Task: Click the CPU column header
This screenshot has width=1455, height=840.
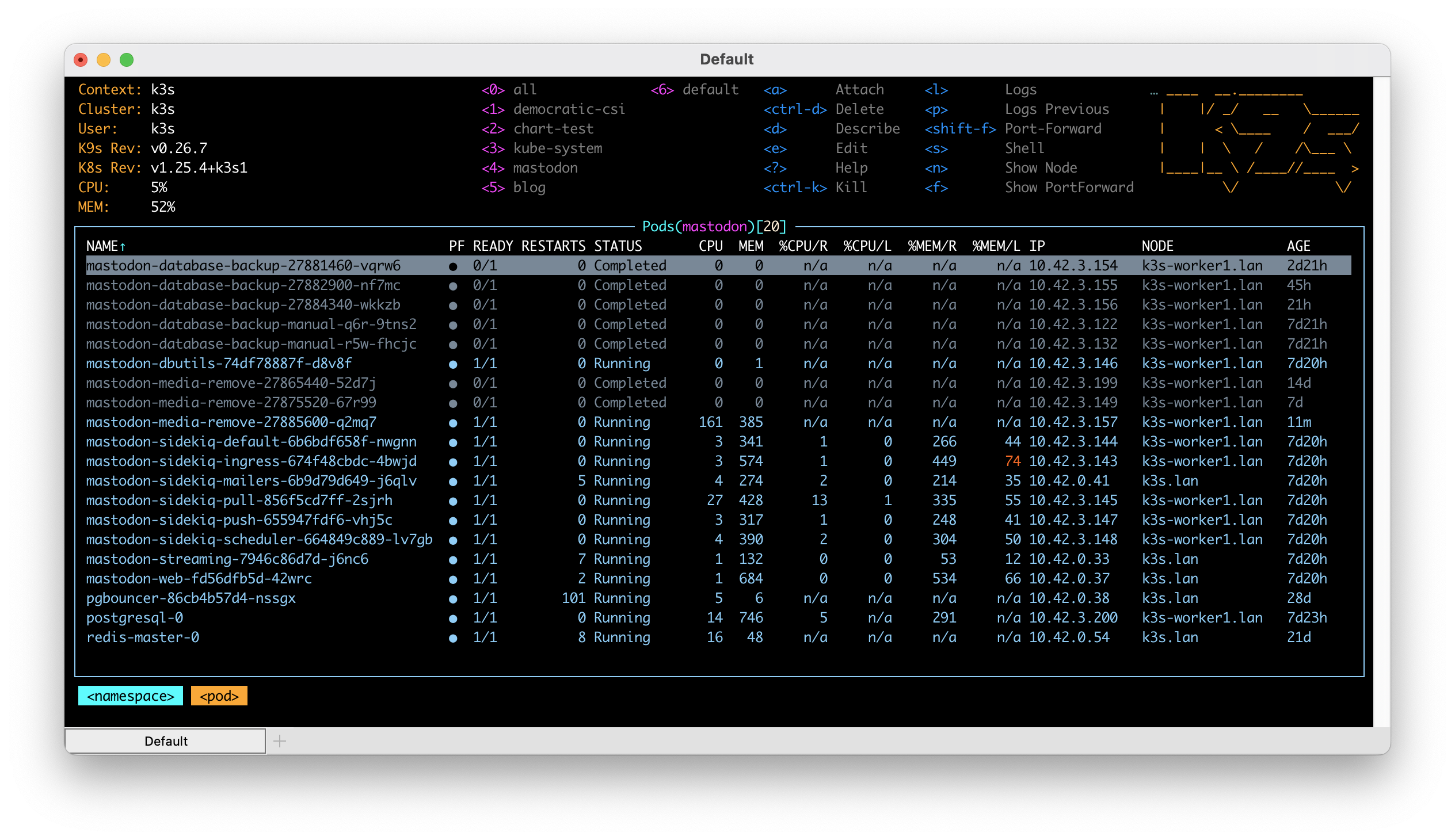Action: (710, 246)
